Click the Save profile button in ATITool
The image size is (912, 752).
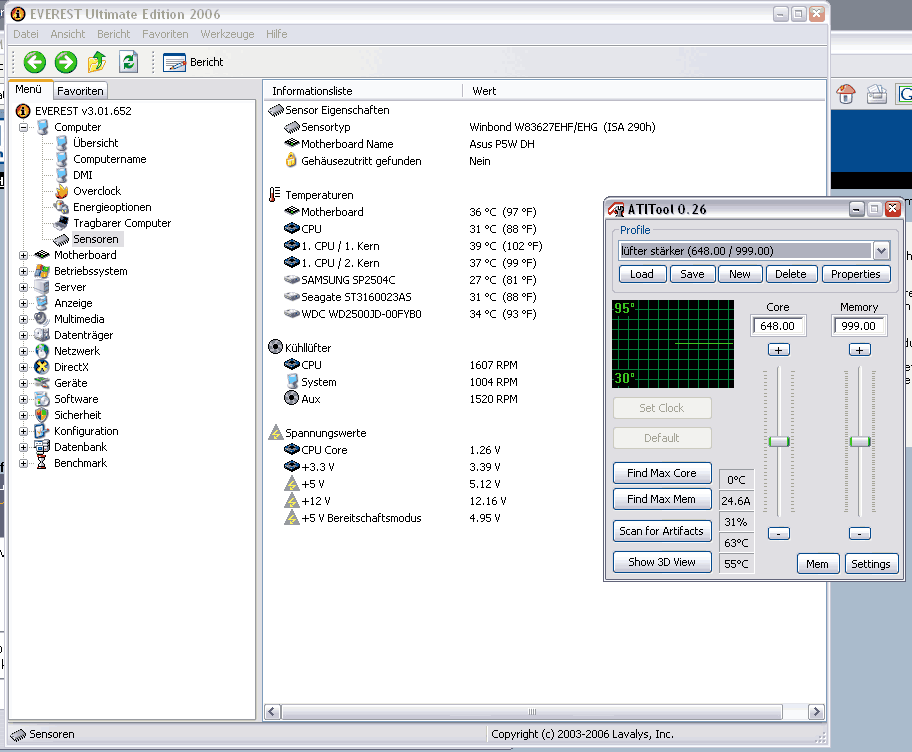[692, 274]
